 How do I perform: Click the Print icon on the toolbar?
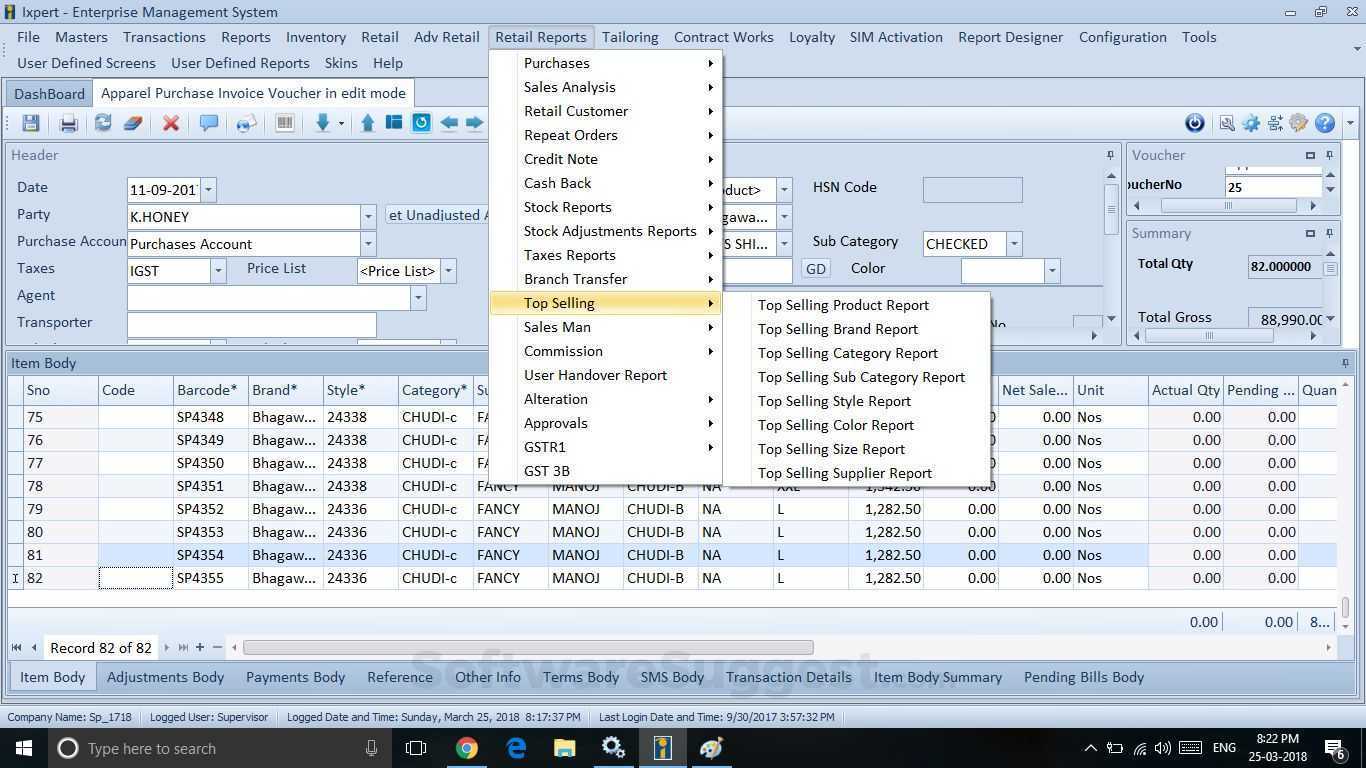(67, 122)
